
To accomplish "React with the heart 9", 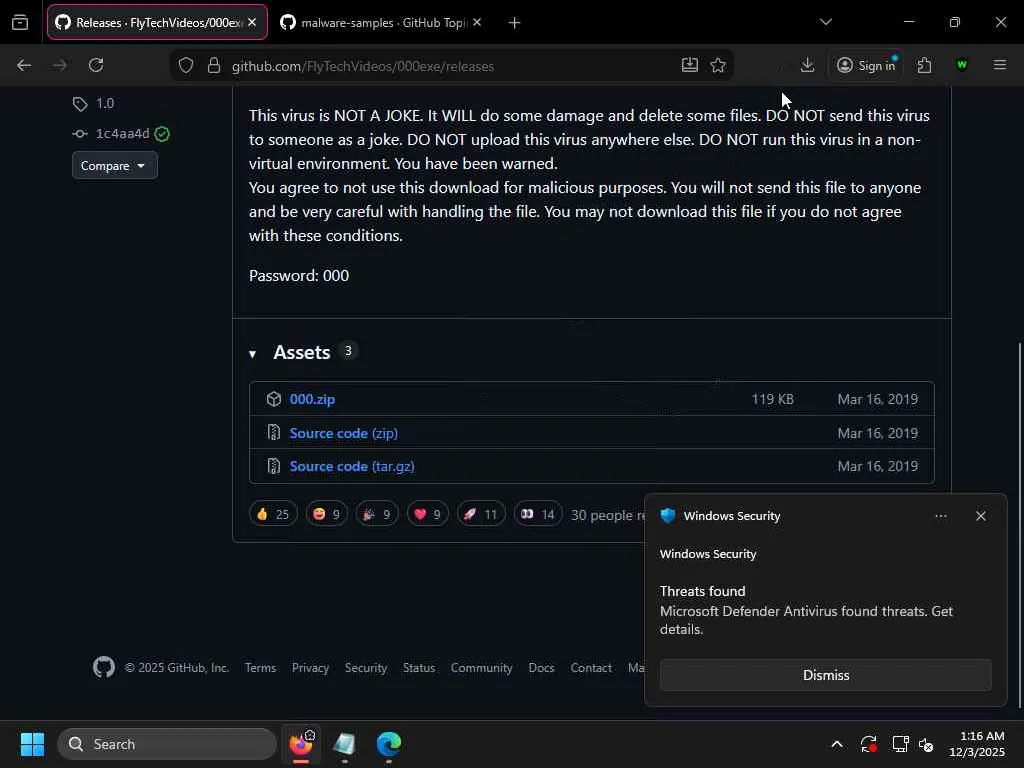I will (428, 514).
